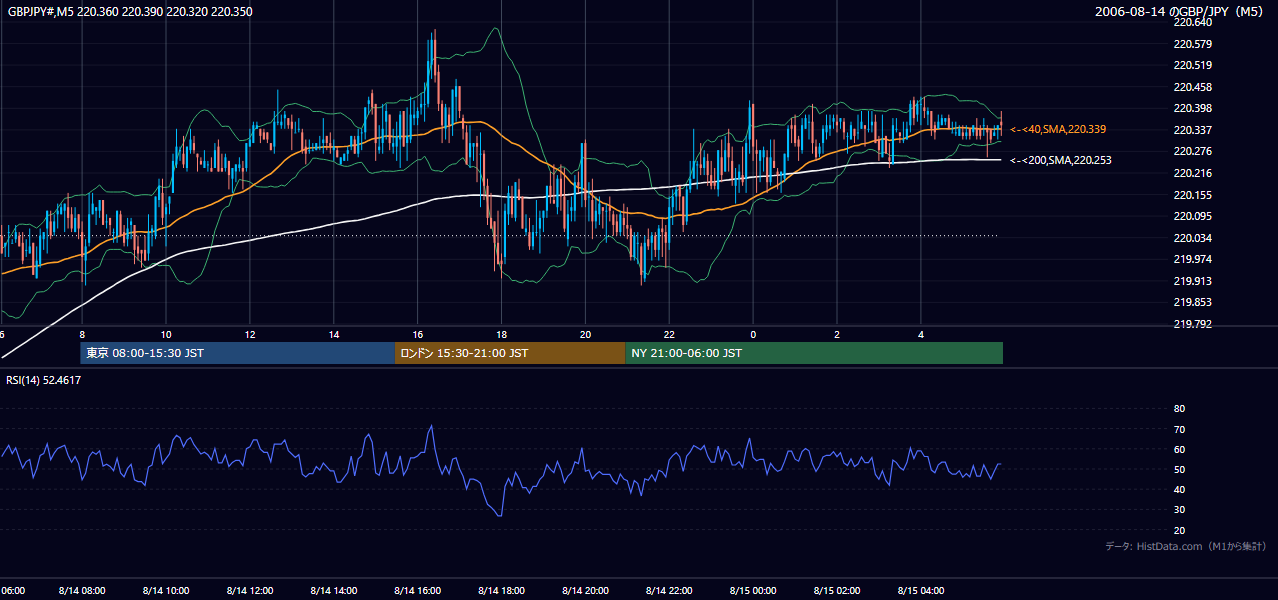Click hour label 12 on the price chart axis
Viewport: 1278px width, 600px height.
click(x=250, y=334)
